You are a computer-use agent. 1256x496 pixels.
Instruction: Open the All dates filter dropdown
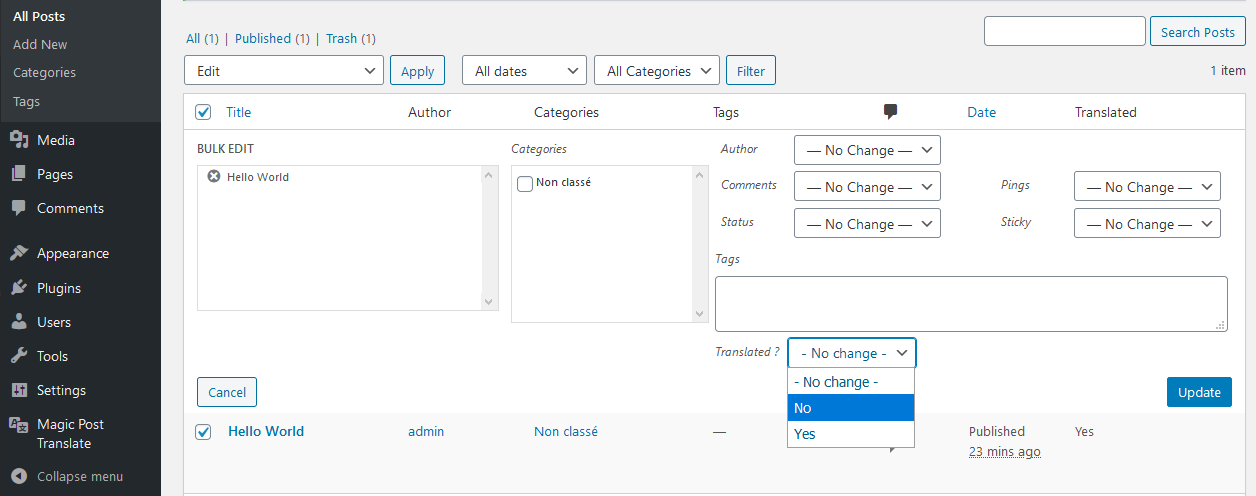click(x=524, y=71)
